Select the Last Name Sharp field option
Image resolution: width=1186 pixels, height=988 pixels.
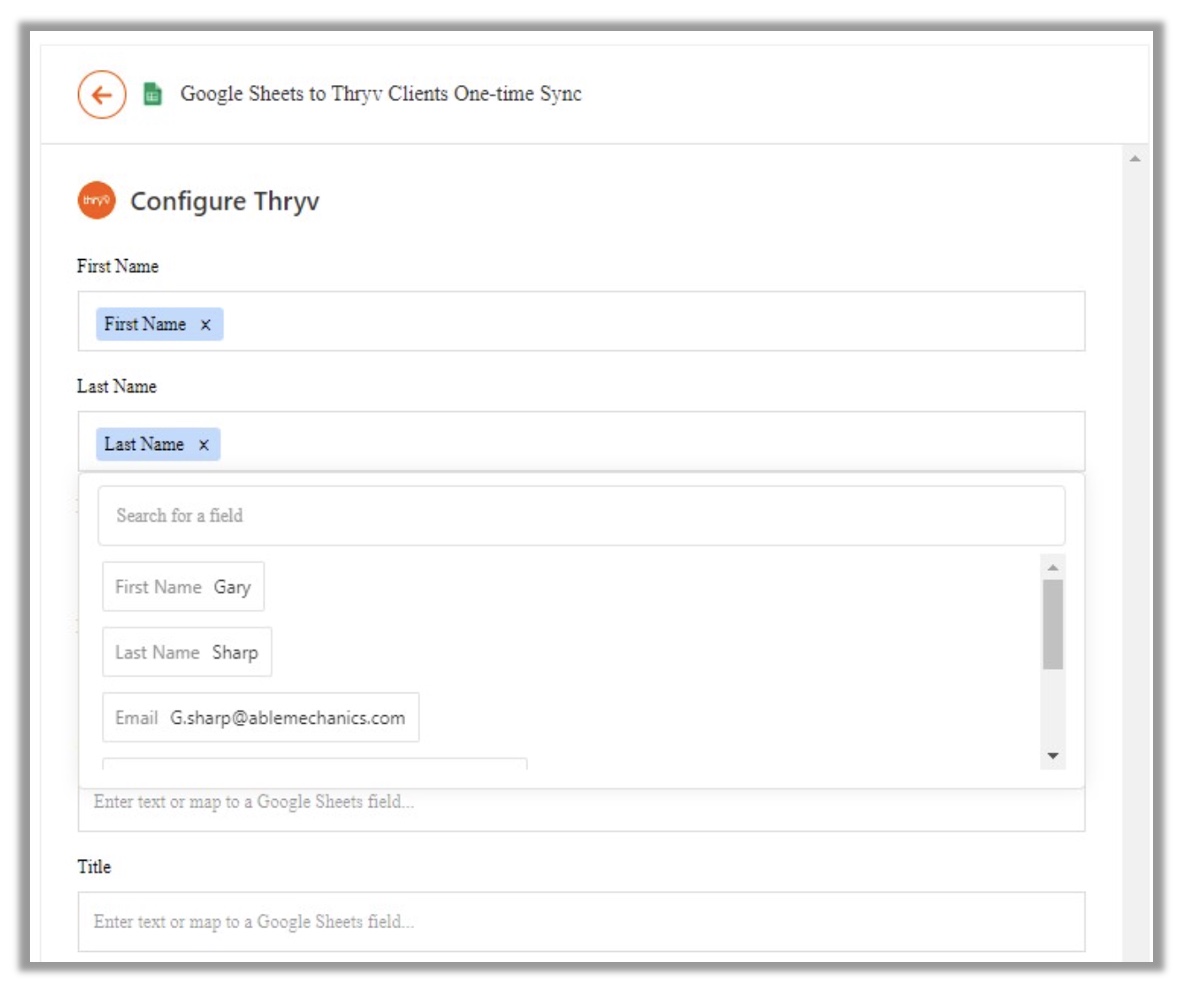tap(187, 652)
